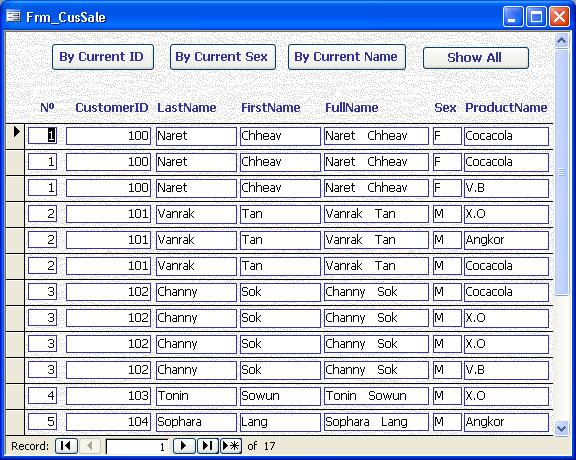Click the CustomerID column header

(112, 108)
